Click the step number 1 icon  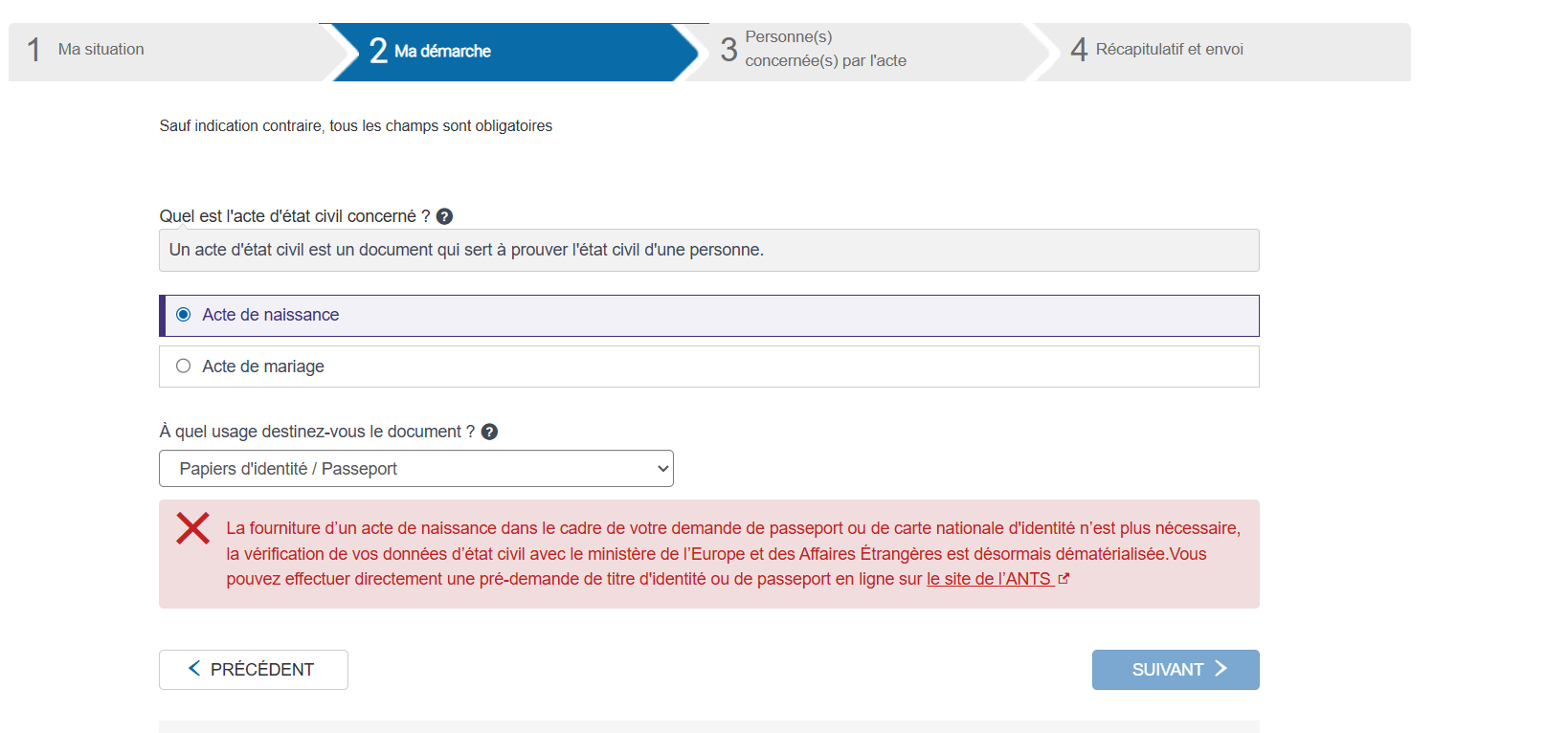[34, 50]
